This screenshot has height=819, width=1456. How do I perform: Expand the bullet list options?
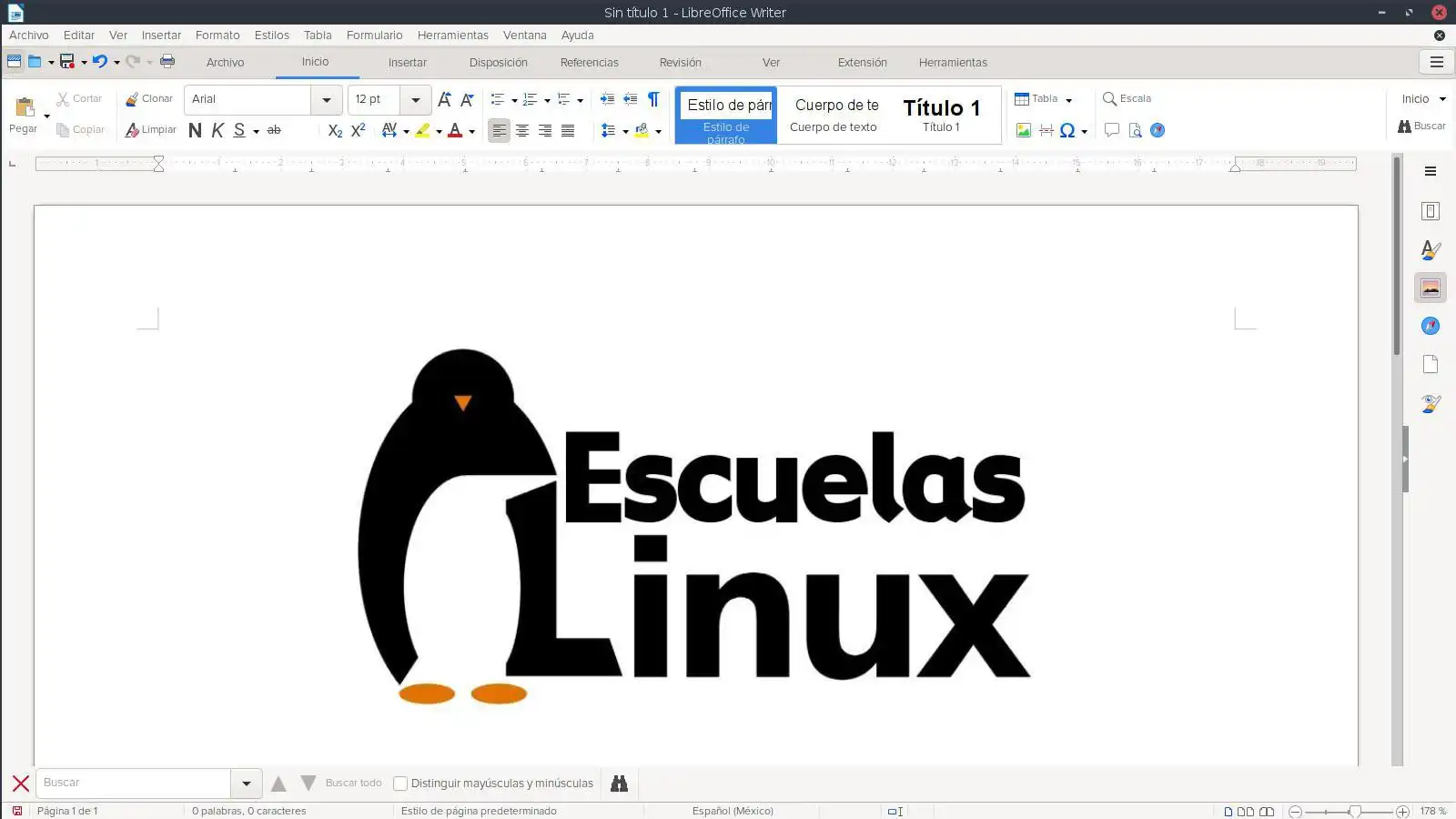pyautogui.click(x=514, y=100)
